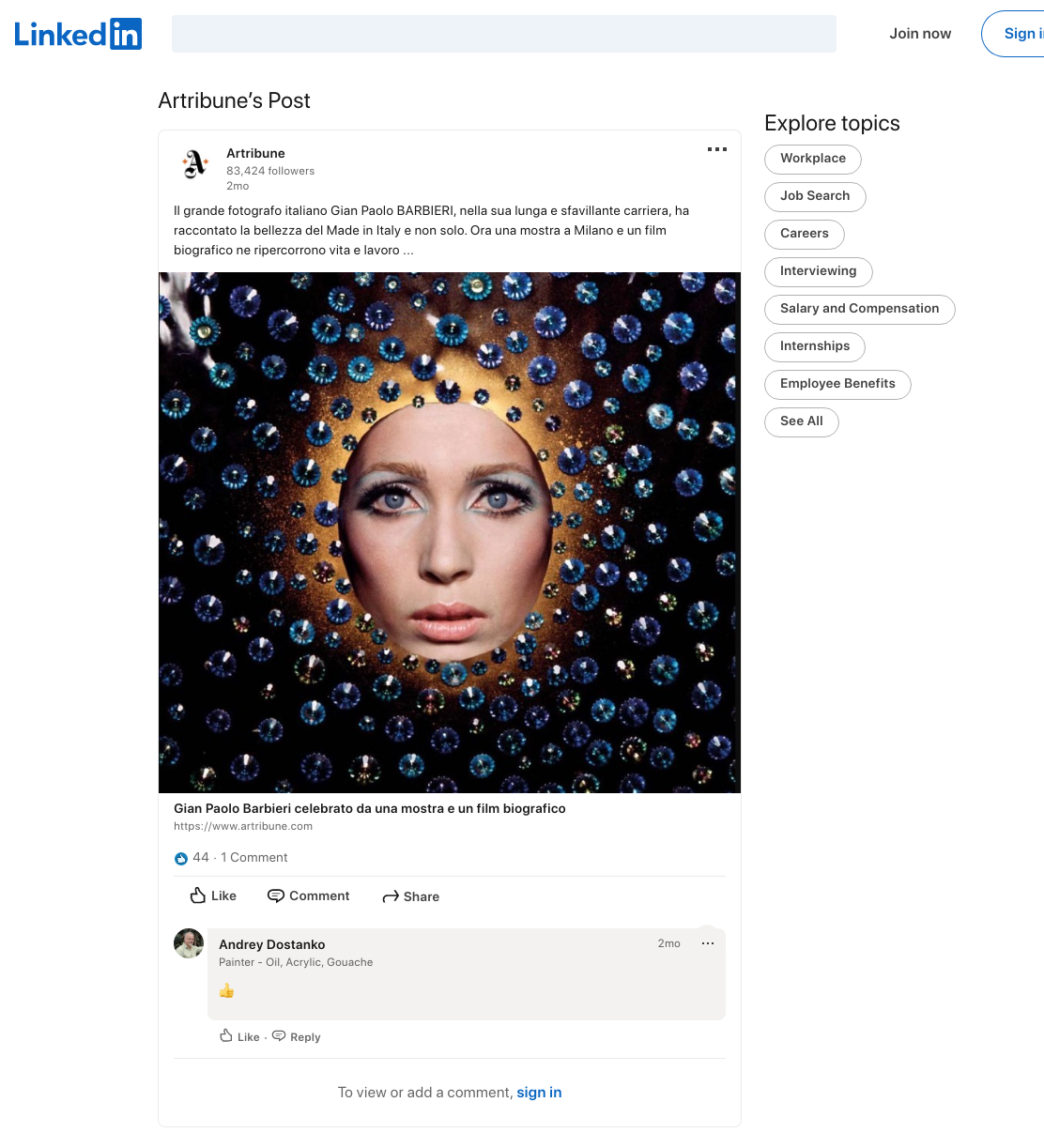
Task: Open the comment options three-dot menu
Action: [x=708, y=943]
